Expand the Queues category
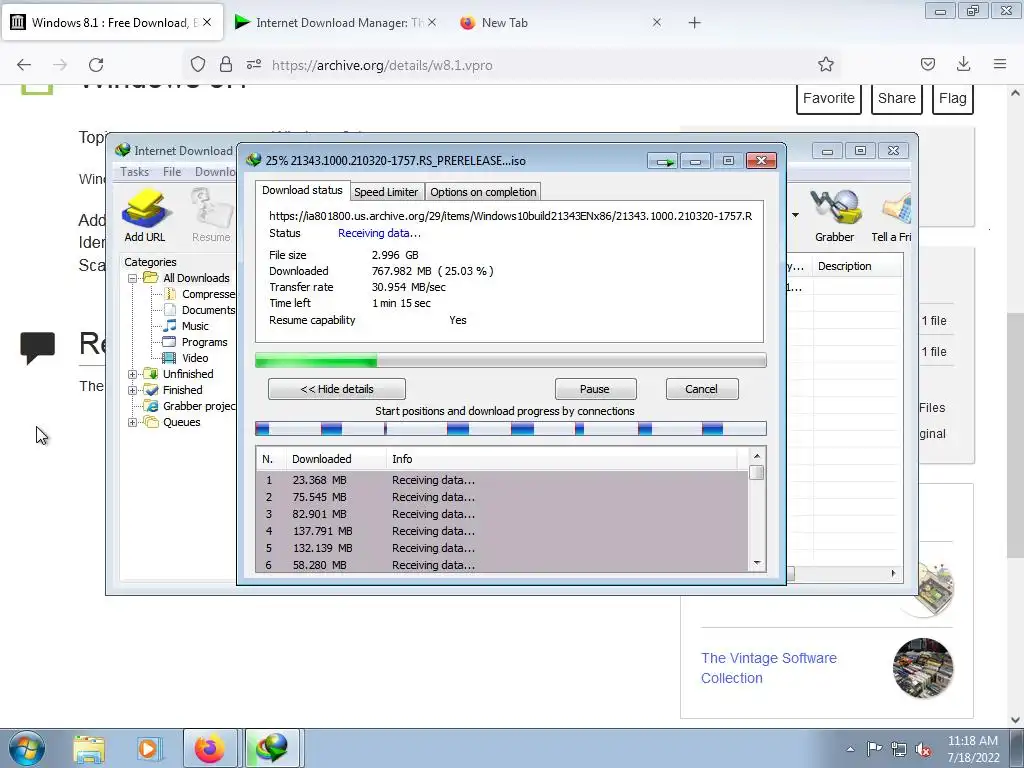 pyautogui.click(x=133, y=422)
